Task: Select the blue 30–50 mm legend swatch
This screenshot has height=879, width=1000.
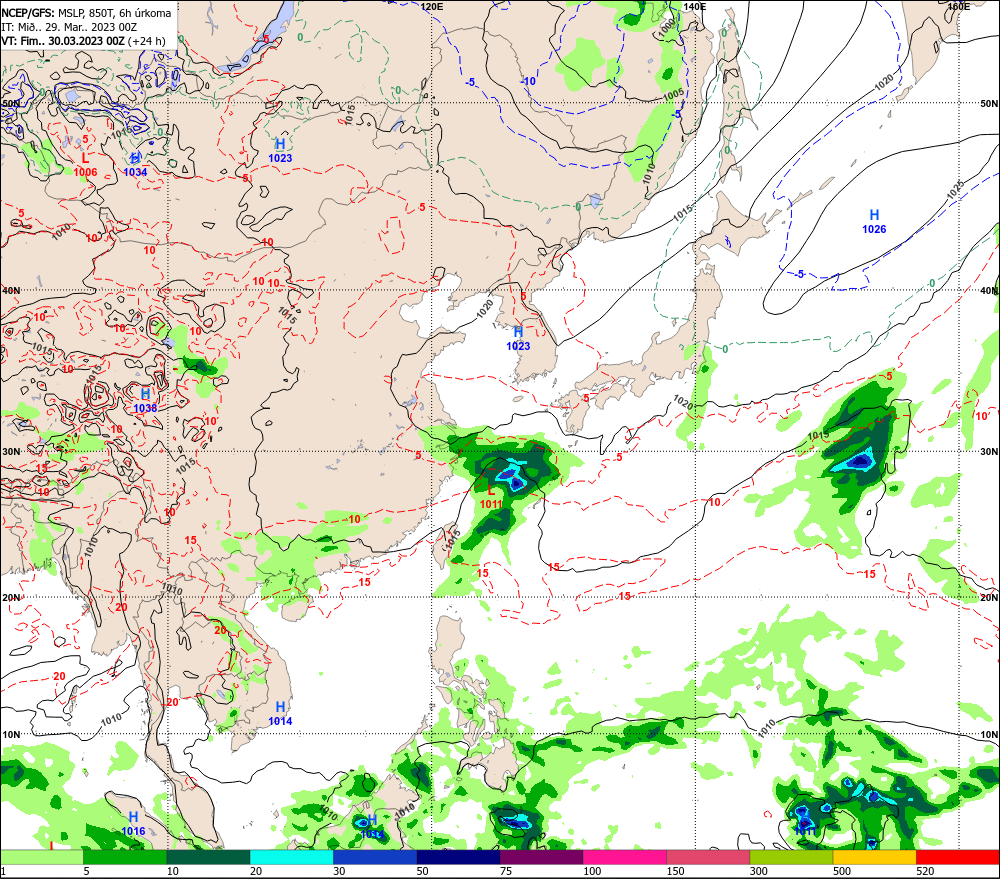Action: pyautogui.click(x=375, y=857)
